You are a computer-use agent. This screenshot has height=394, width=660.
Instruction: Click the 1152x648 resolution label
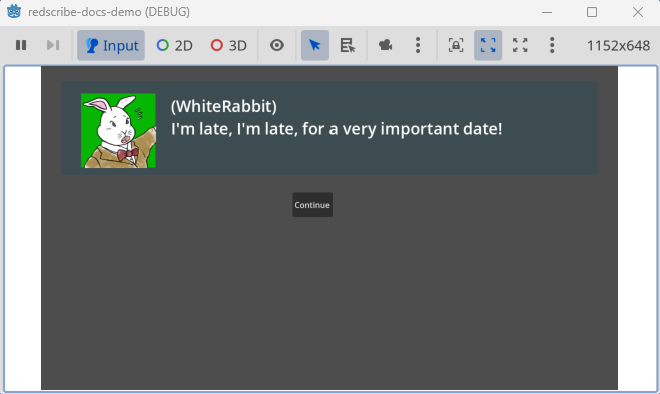(x=618, y=45)
